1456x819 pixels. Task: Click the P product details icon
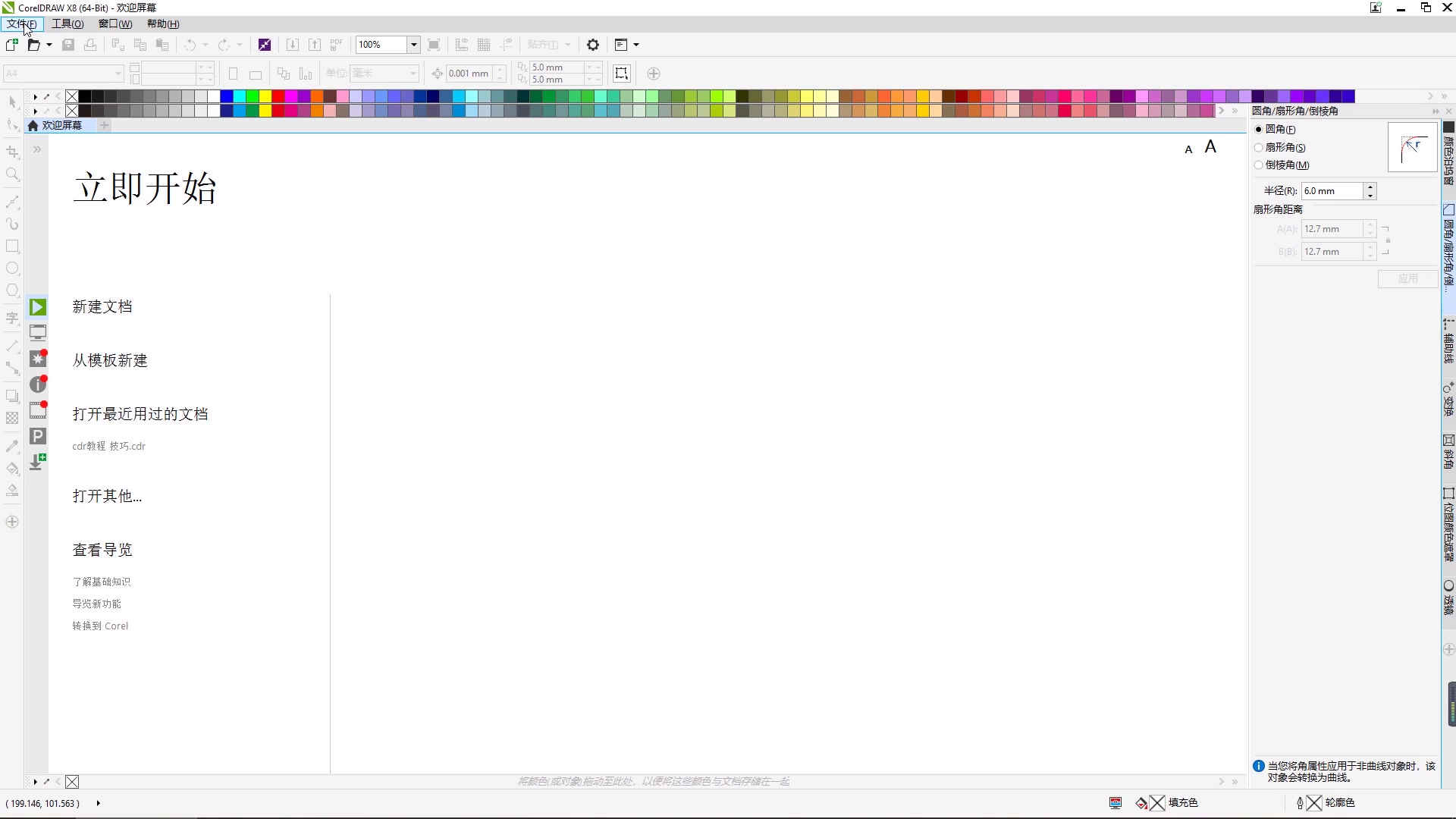[38, 436]
